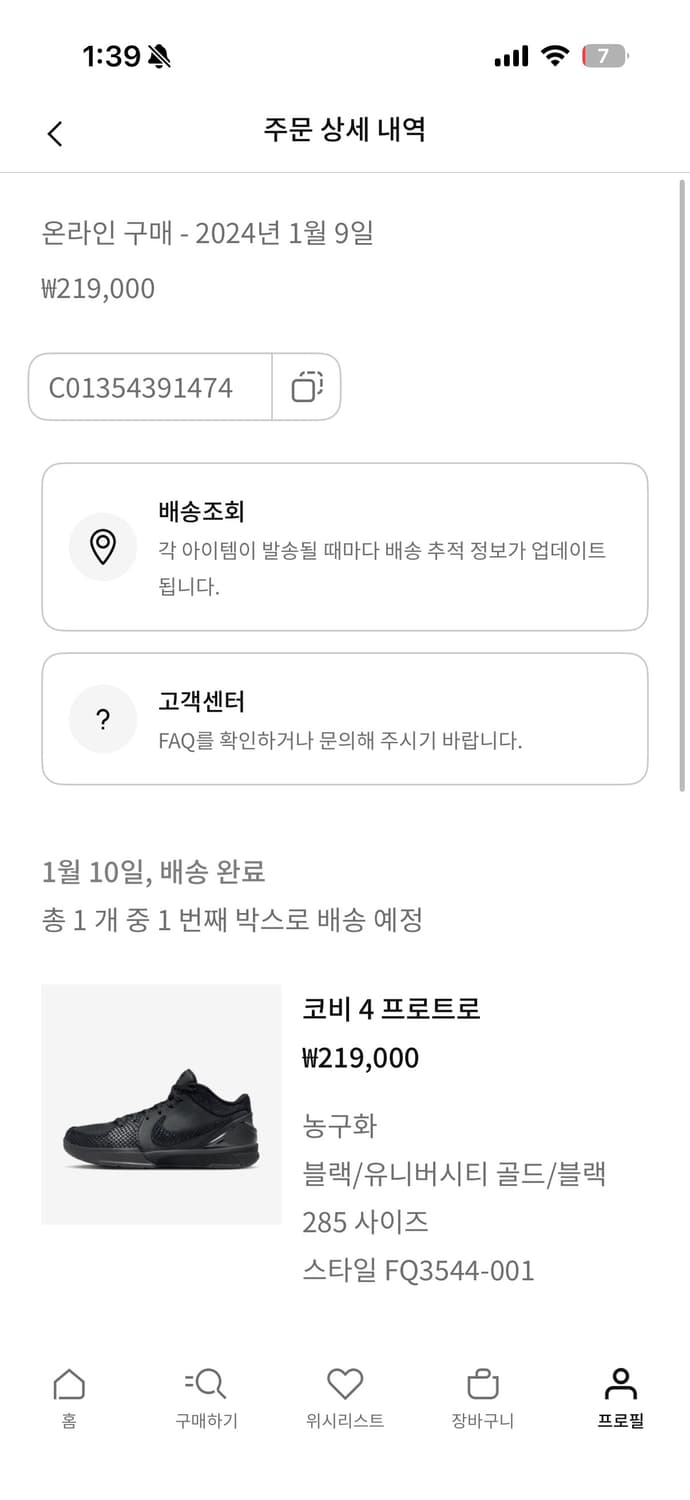Viewport: 690px width, 1500px height.
Task: Open the 배송조회 shipment tracking card
Action: pyautogui.click(x=344, y=547)
